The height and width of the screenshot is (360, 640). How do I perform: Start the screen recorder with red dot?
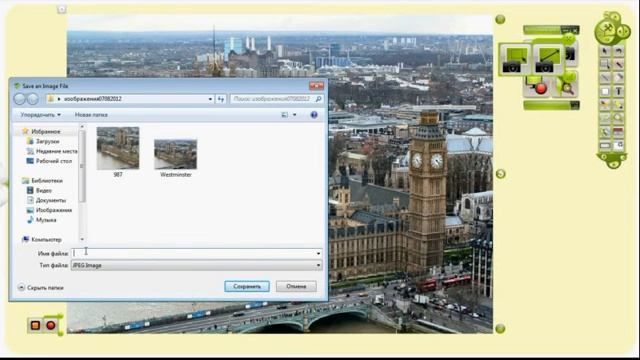538,87
